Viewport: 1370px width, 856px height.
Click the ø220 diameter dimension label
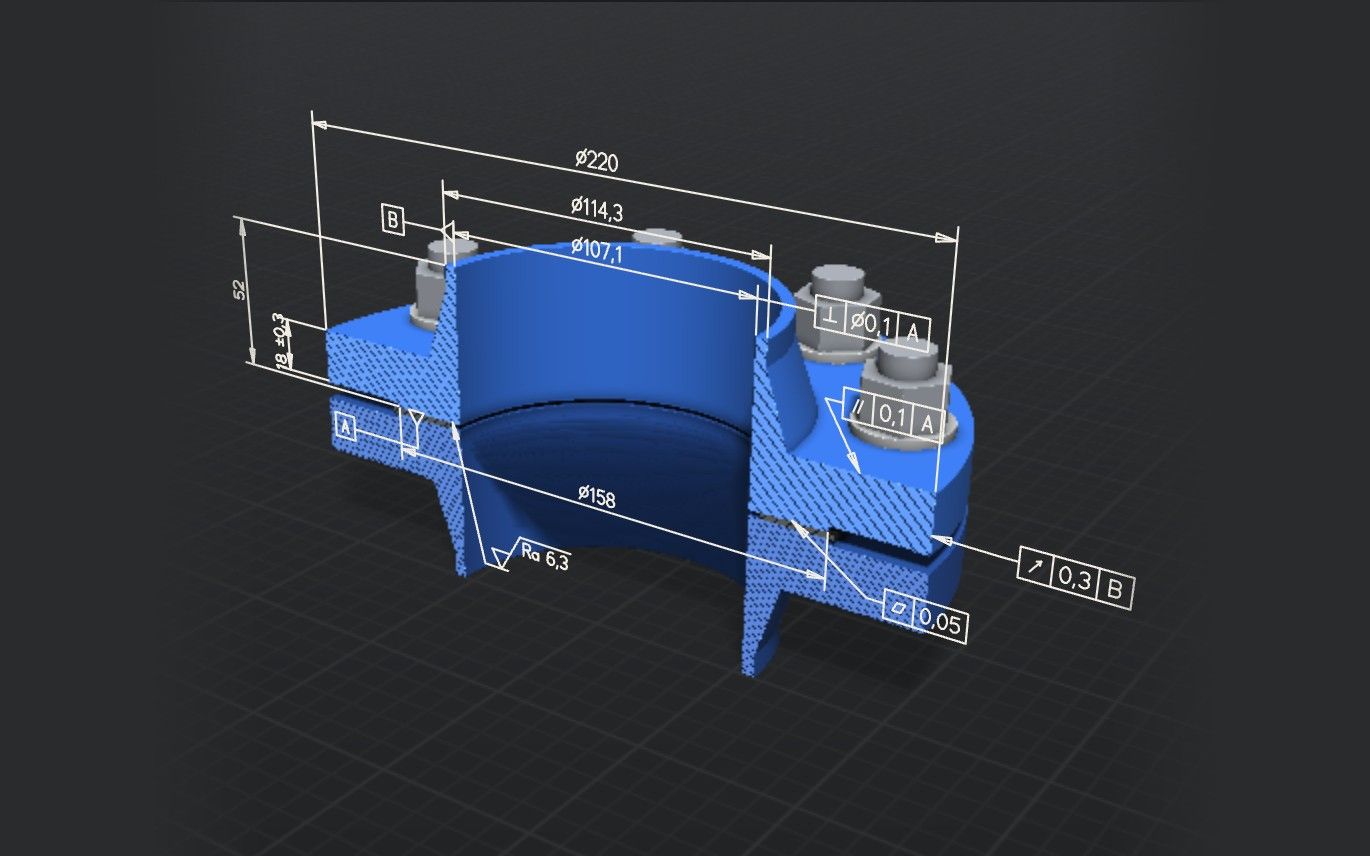[x=596, y=160]
